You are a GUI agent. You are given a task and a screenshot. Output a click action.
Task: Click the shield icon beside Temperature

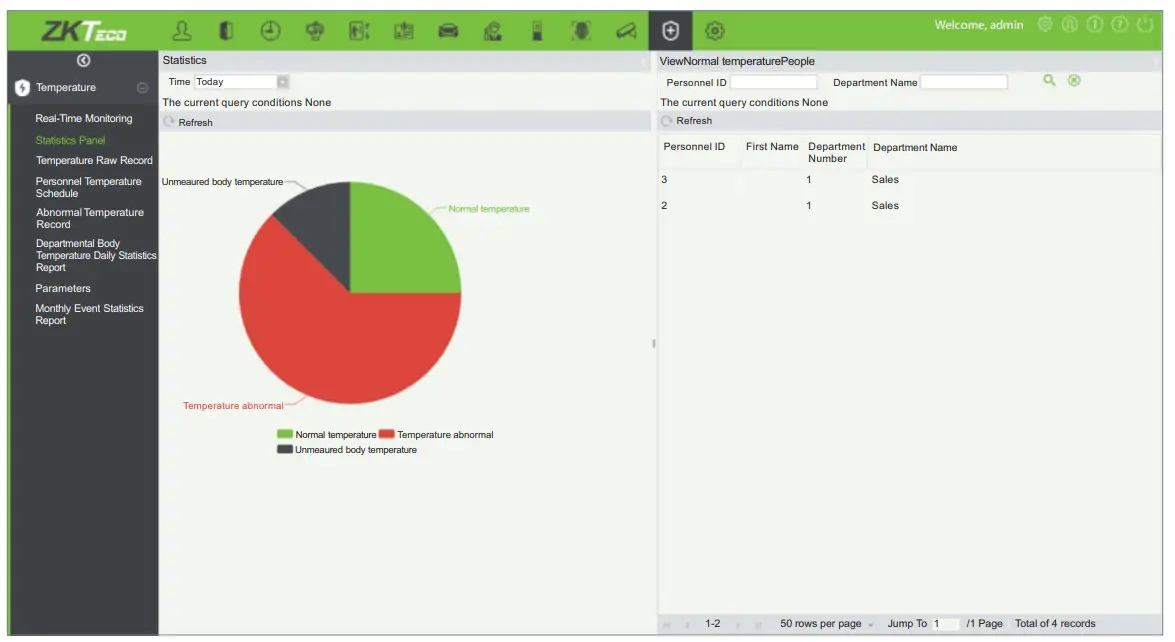(x=22, y=88)
